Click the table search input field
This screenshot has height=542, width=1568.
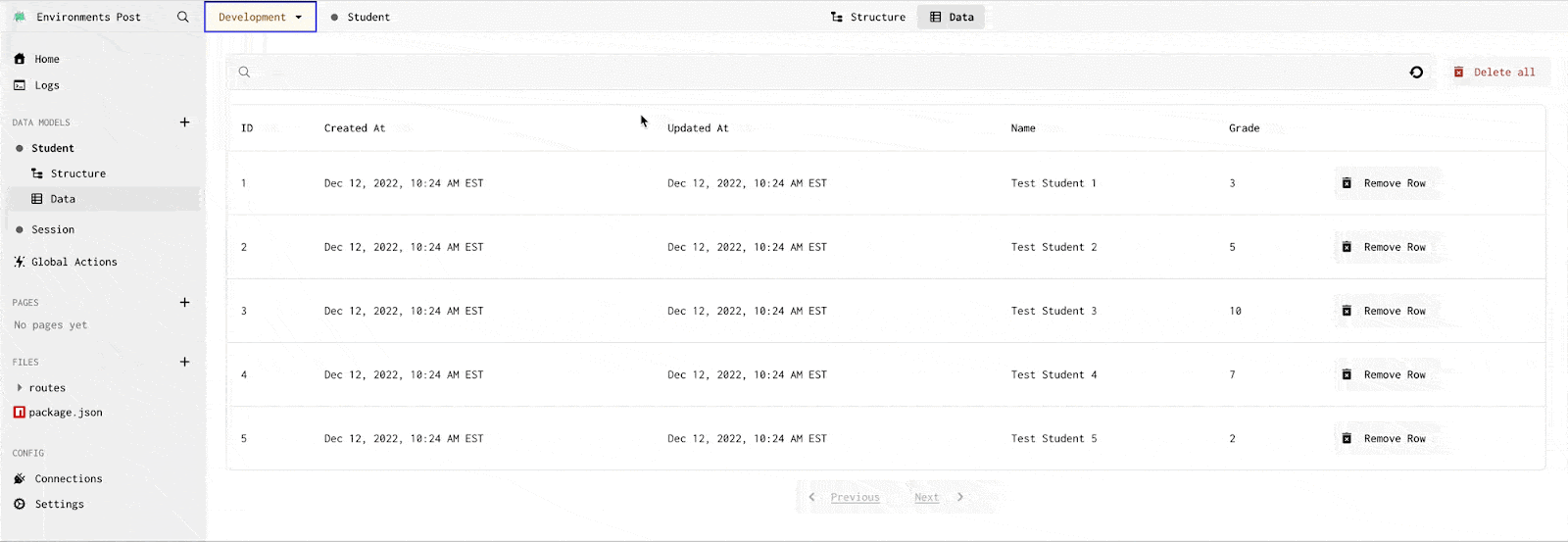click(829, 72)
